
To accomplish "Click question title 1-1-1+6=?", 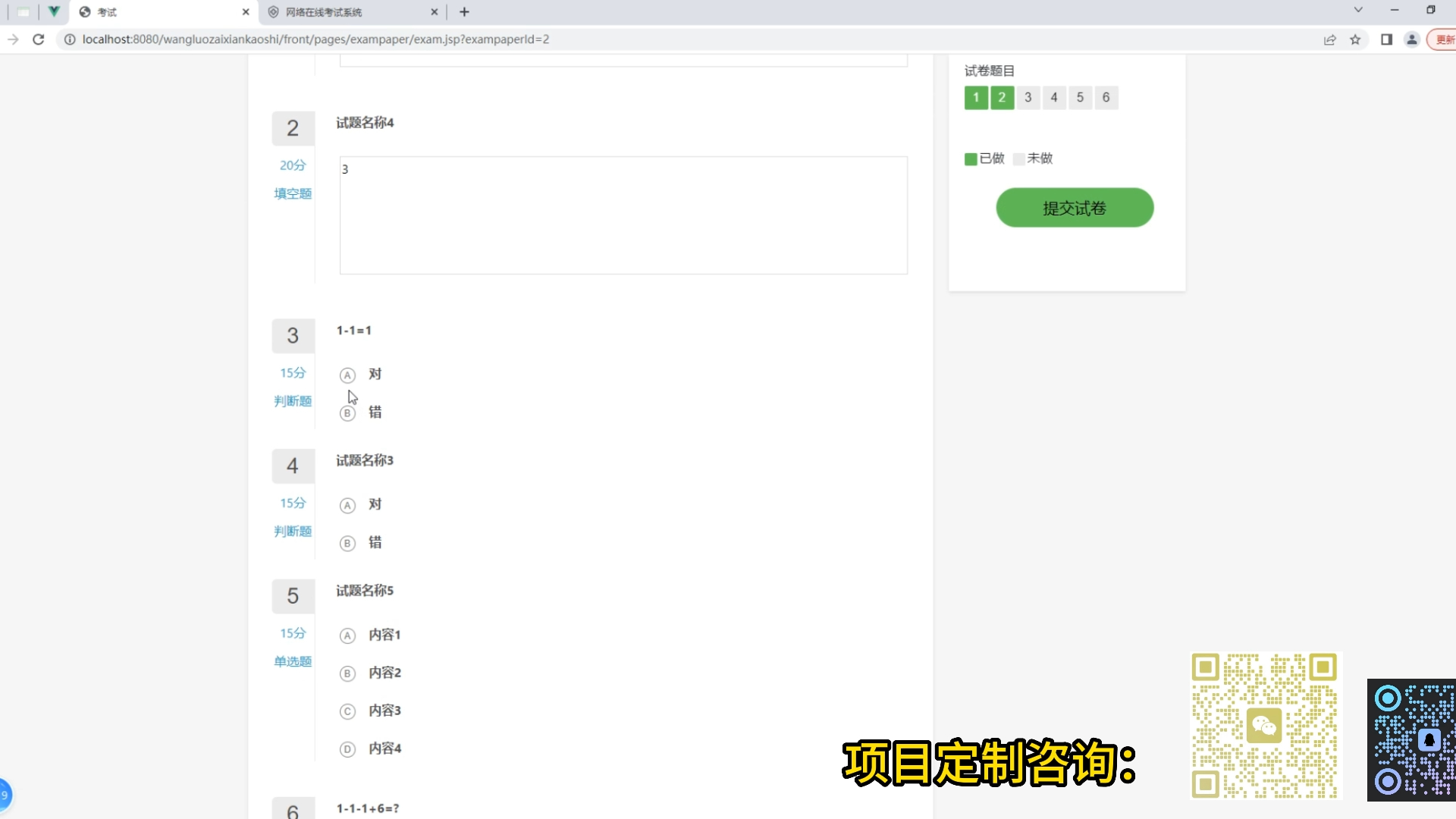I will coord(368,808).
